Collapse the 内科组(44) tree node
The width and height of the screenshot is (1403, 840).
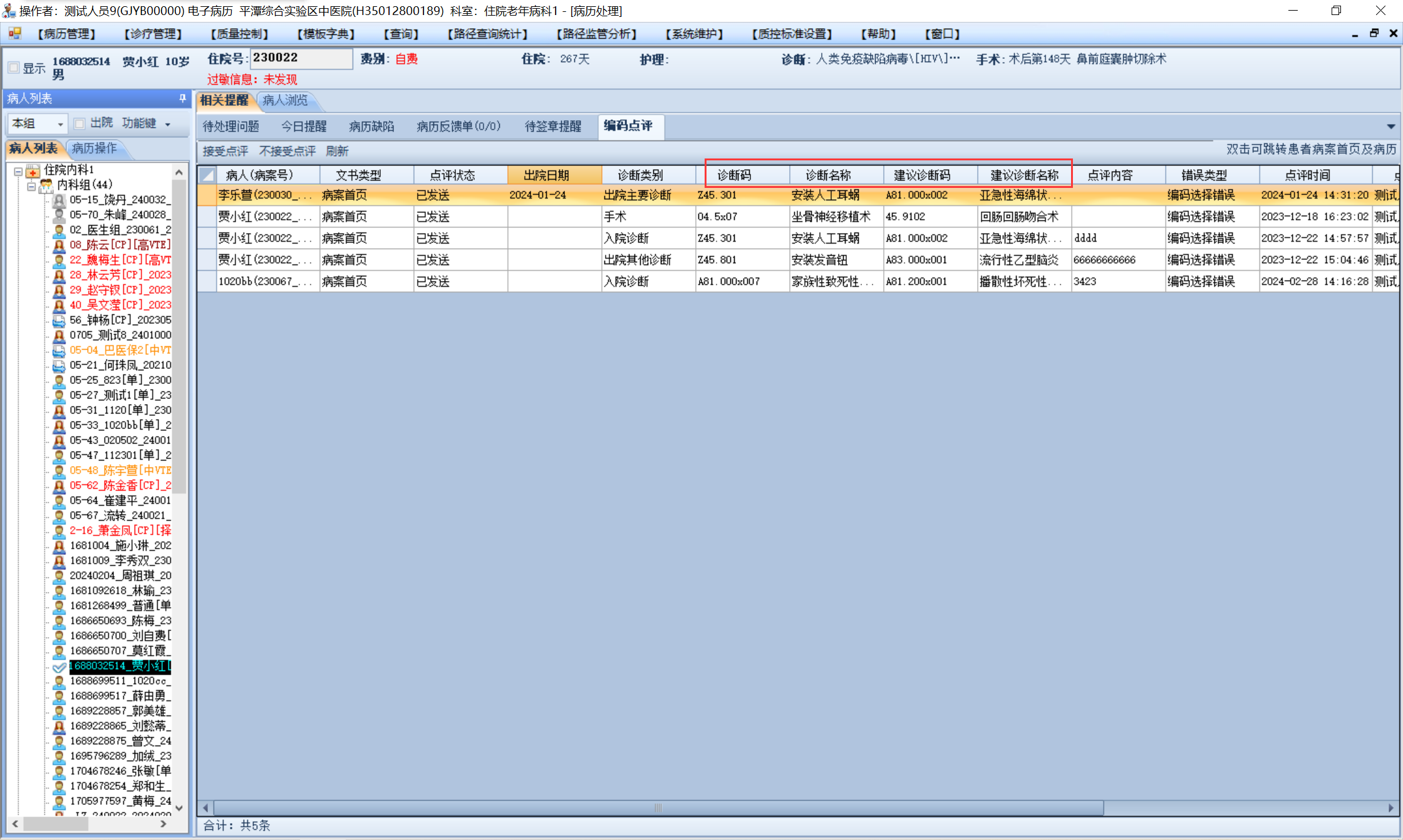[31, 185]
